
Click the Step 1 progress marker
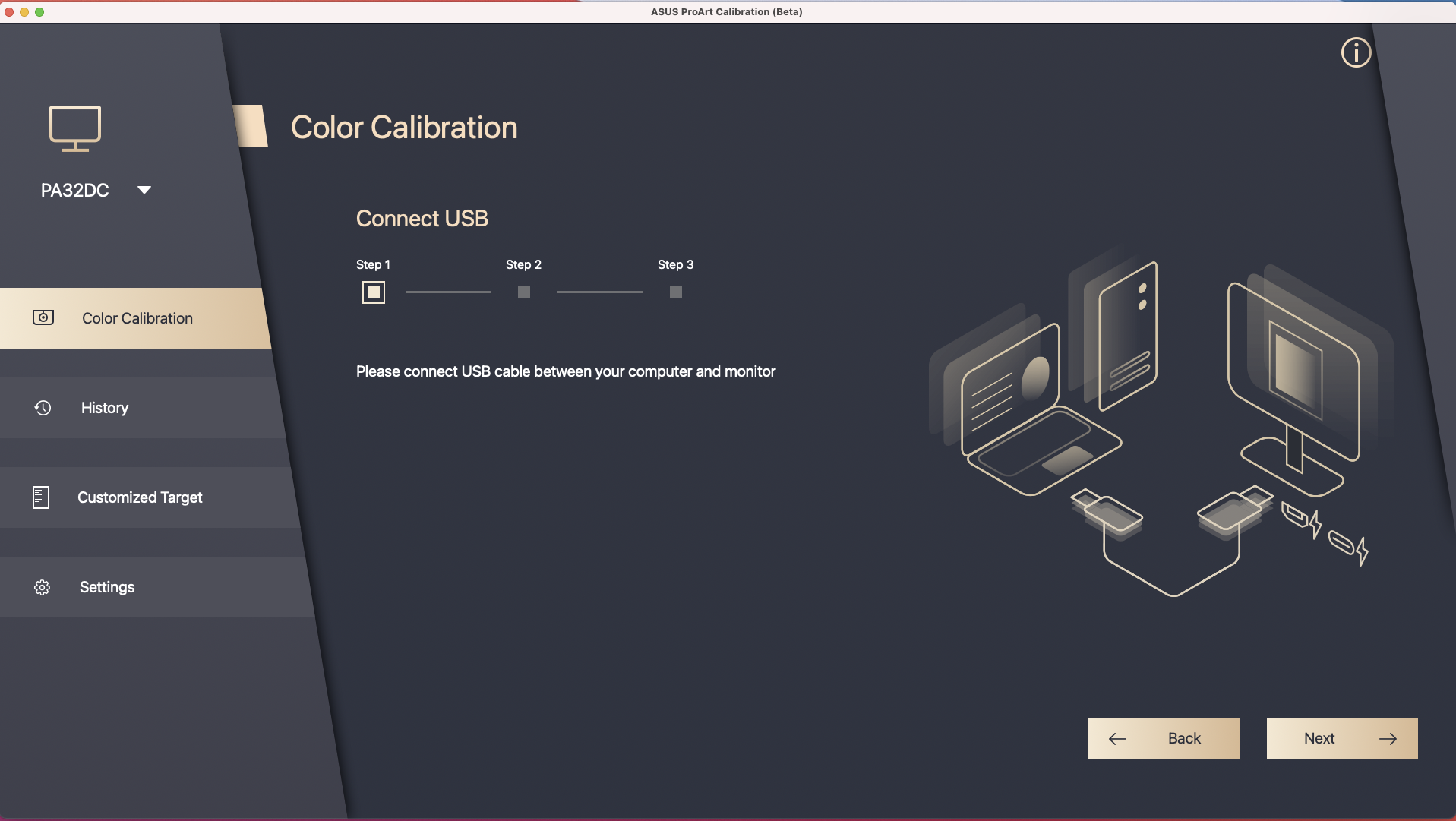(x=374, y=292)
